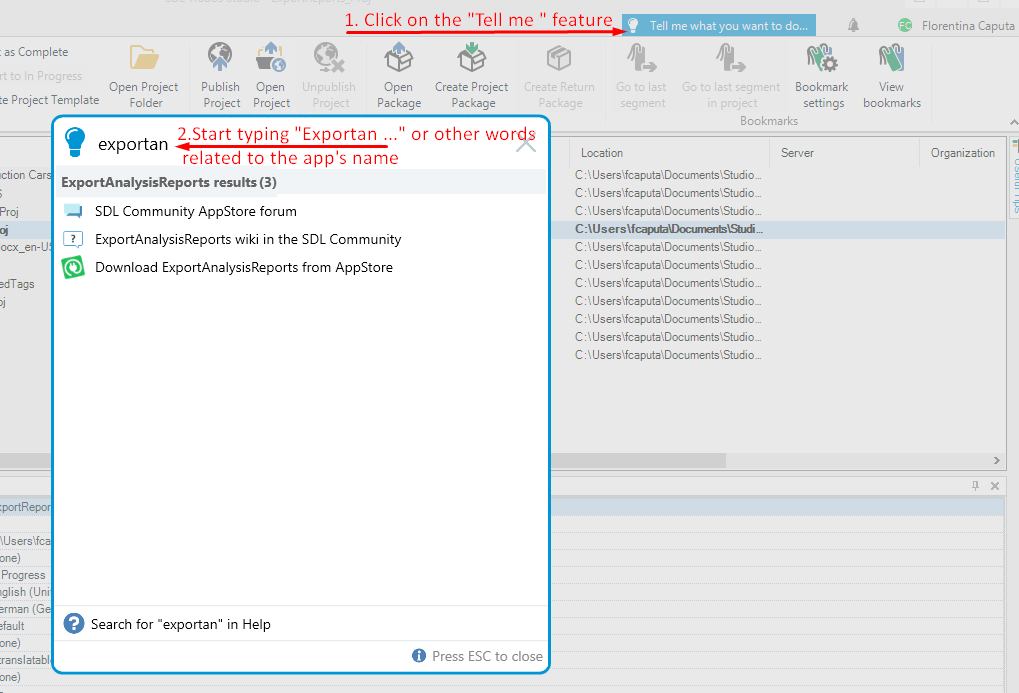This screenshot has height=693, width=1019.
Task: Click the ExportAnalysisReports results (3) heading
Action: 169,182
